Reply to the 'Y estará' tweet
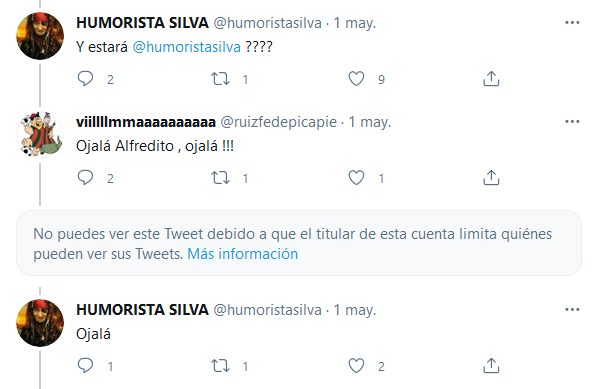The image size is (598, 389). tap(85, 79)
